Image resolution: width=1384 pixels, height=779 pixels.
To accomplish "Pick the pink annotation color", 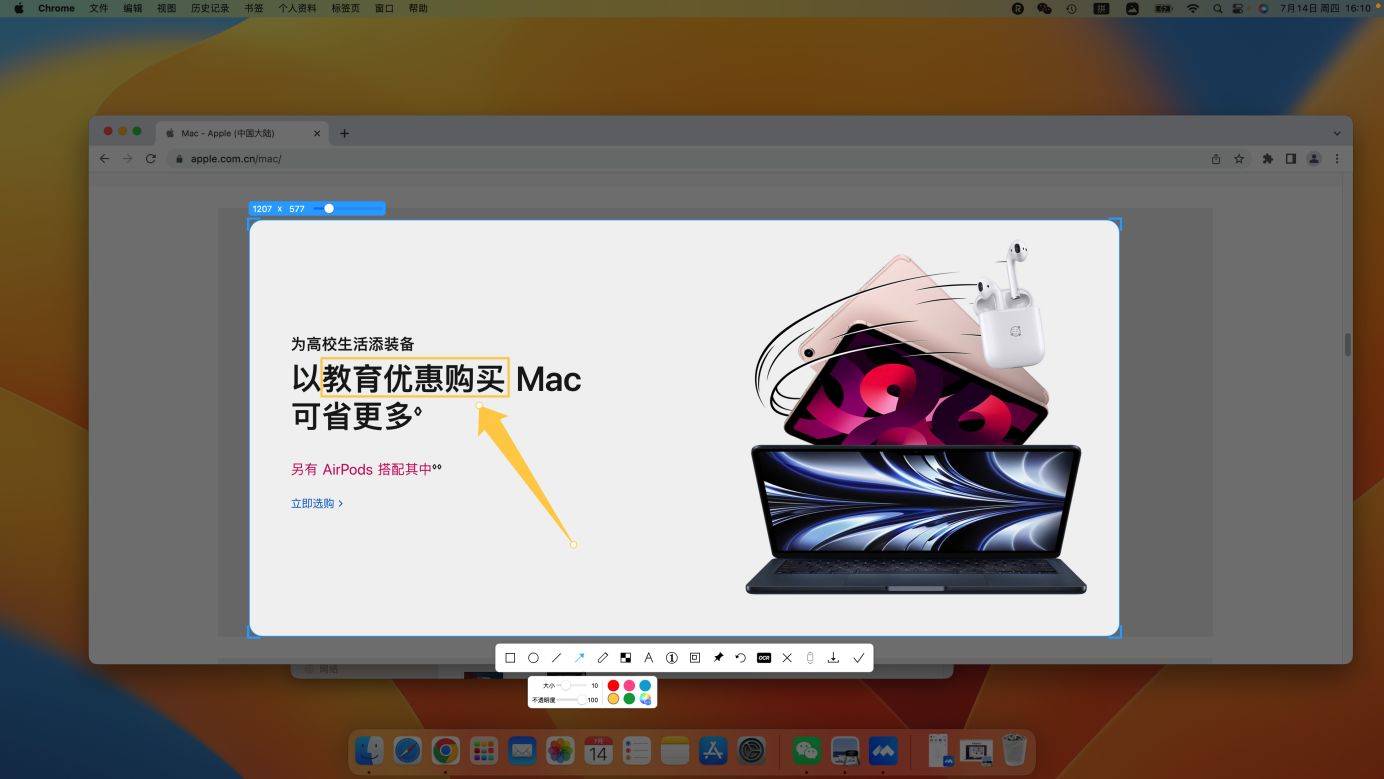I will pos(629,686).
